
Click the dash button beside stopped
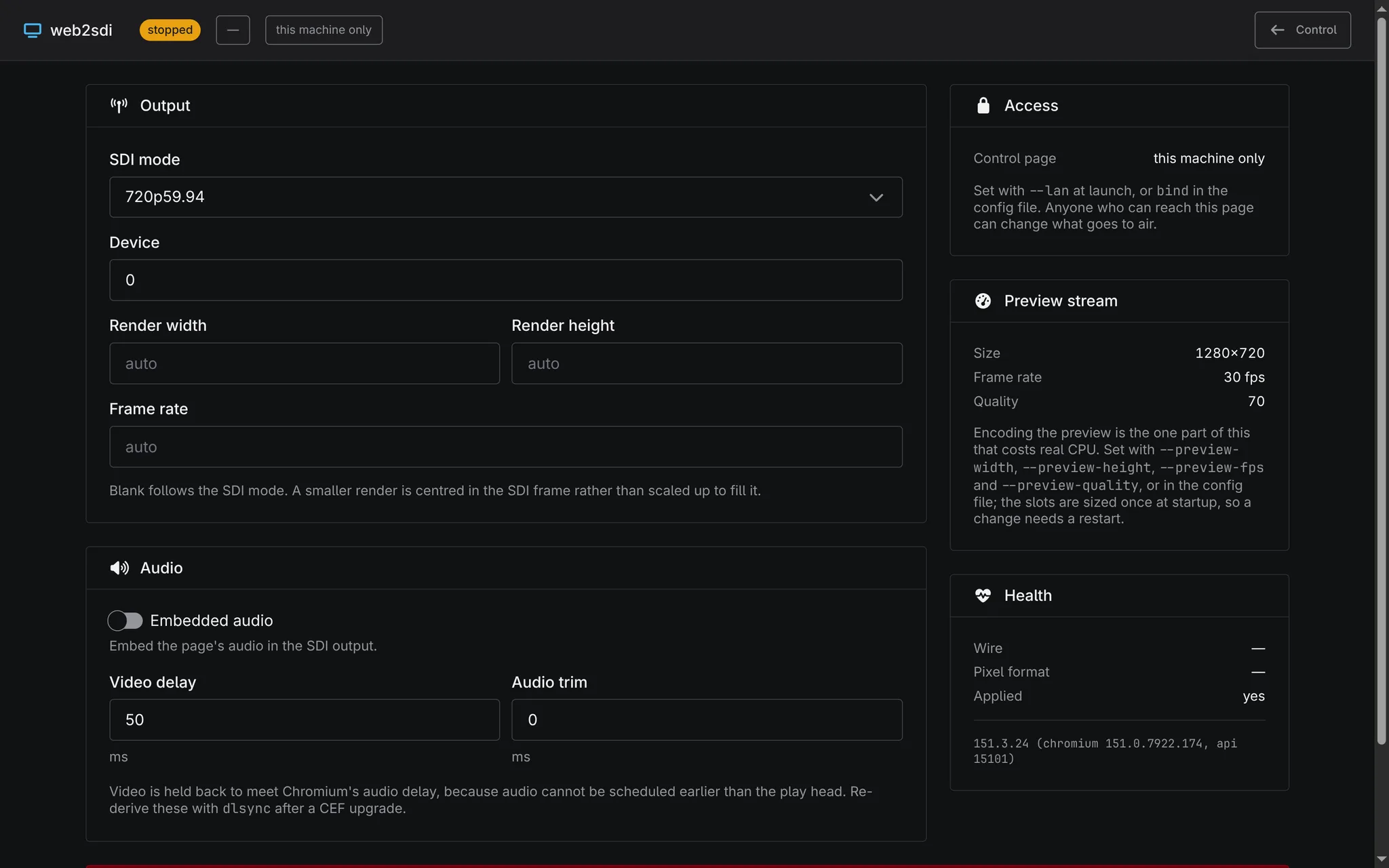point(233,30)
